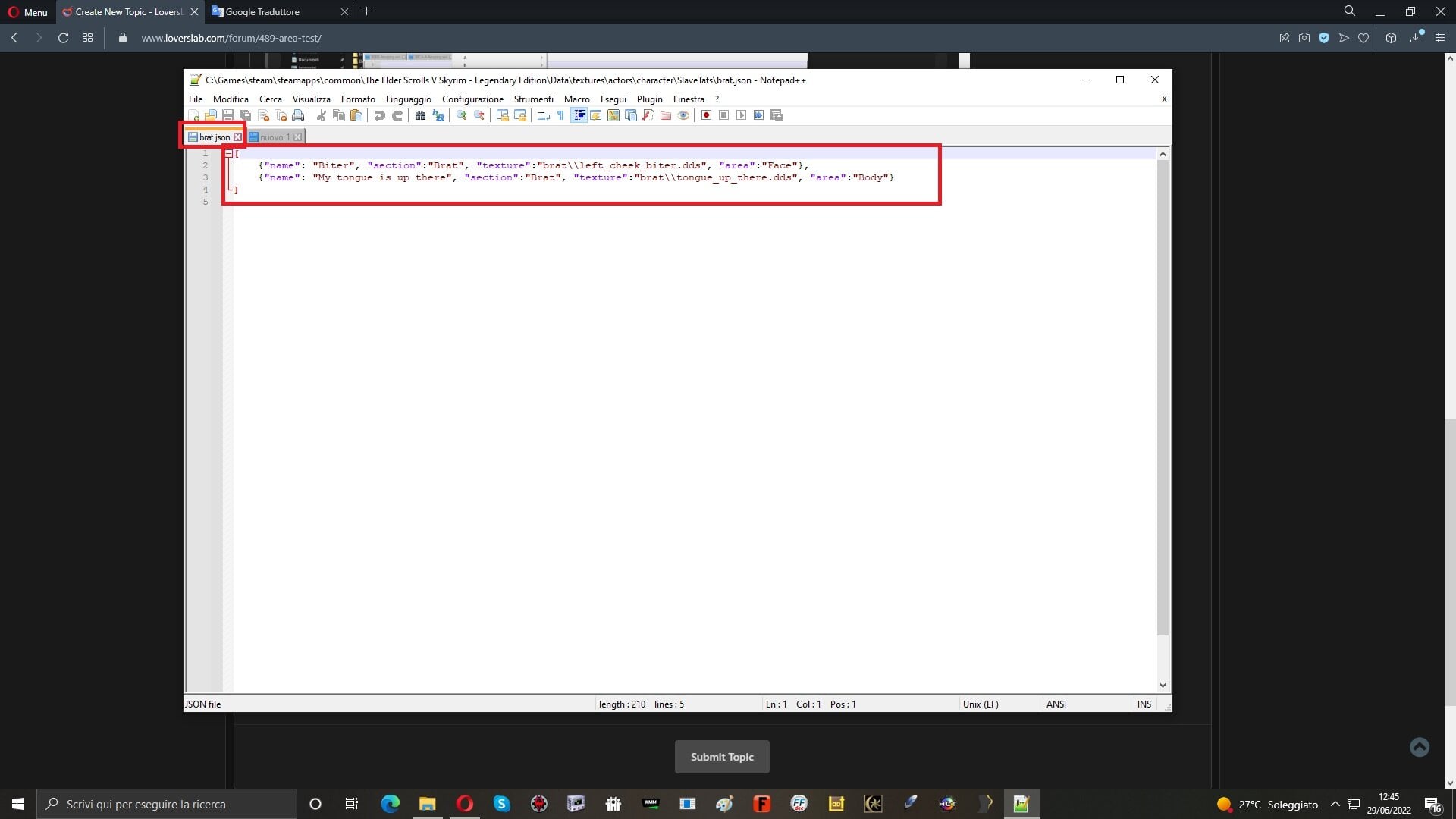Toggle the highlighted indent guide icon
This screenshot has height=819, width=1456.
(x=579, y=115)
